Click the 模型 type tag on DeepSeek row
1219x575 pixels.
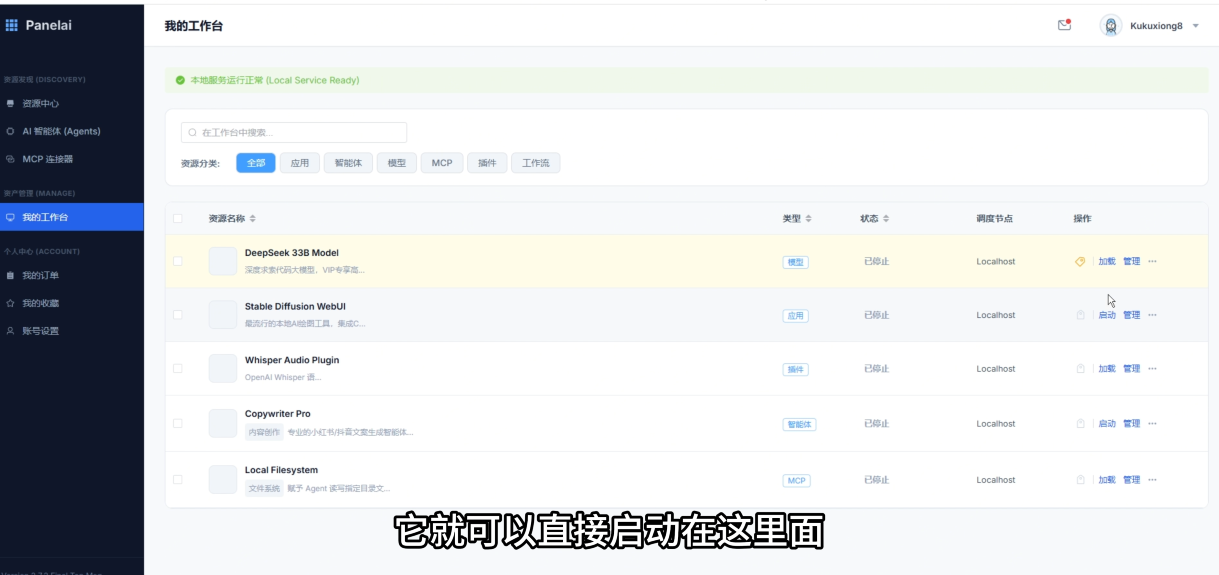pos(796,262)
